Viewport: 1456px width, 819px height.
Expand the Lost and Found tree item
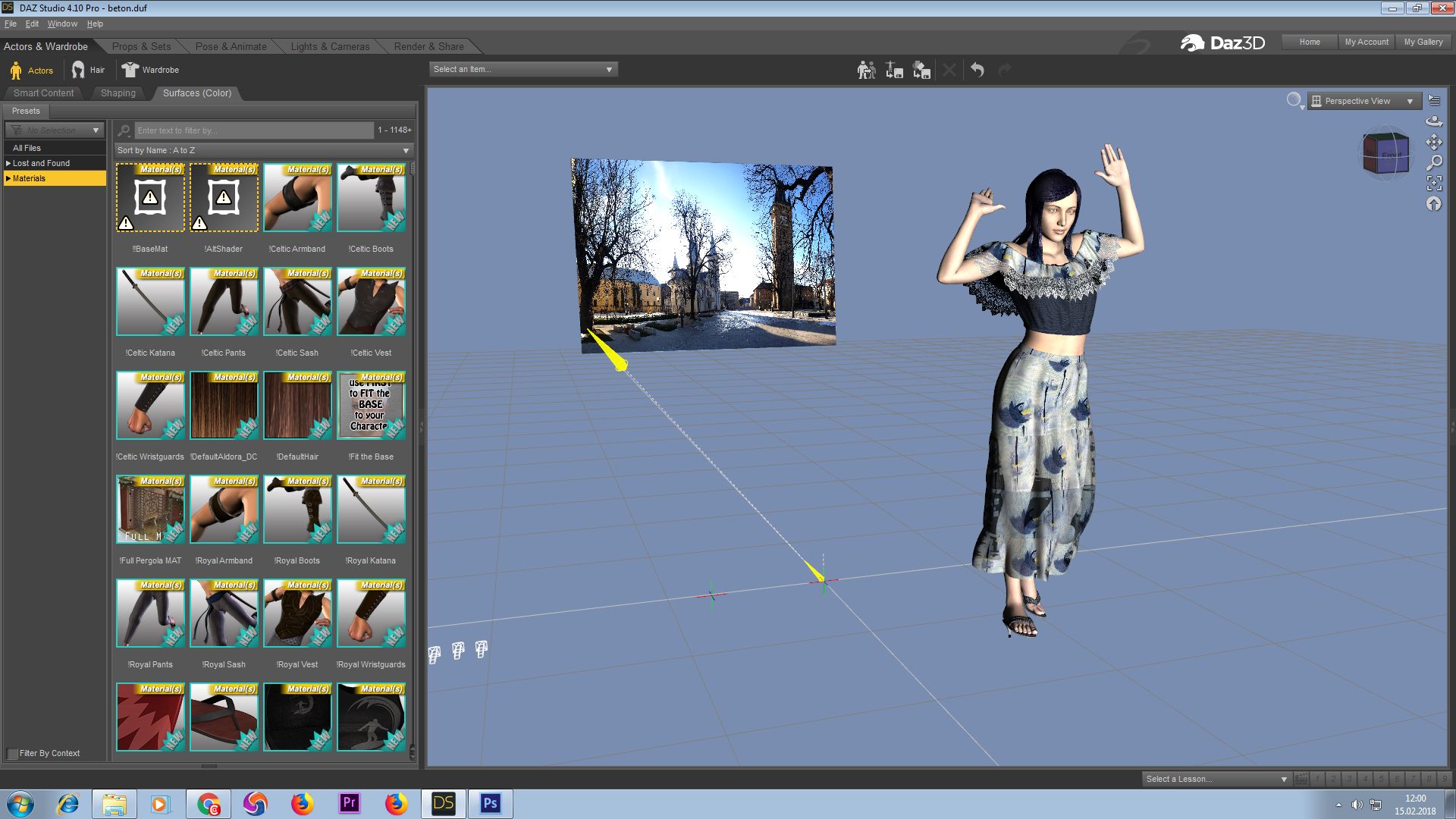(x=8, y=163)
